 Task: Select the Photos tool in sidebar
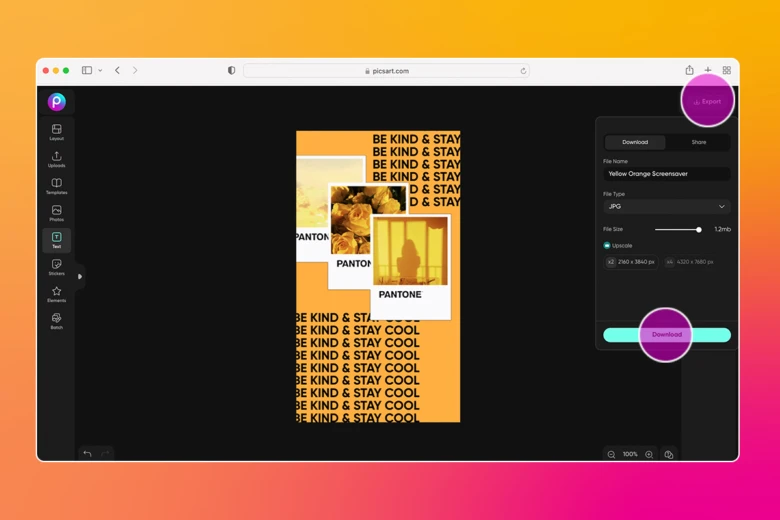[x=56, y=213]
